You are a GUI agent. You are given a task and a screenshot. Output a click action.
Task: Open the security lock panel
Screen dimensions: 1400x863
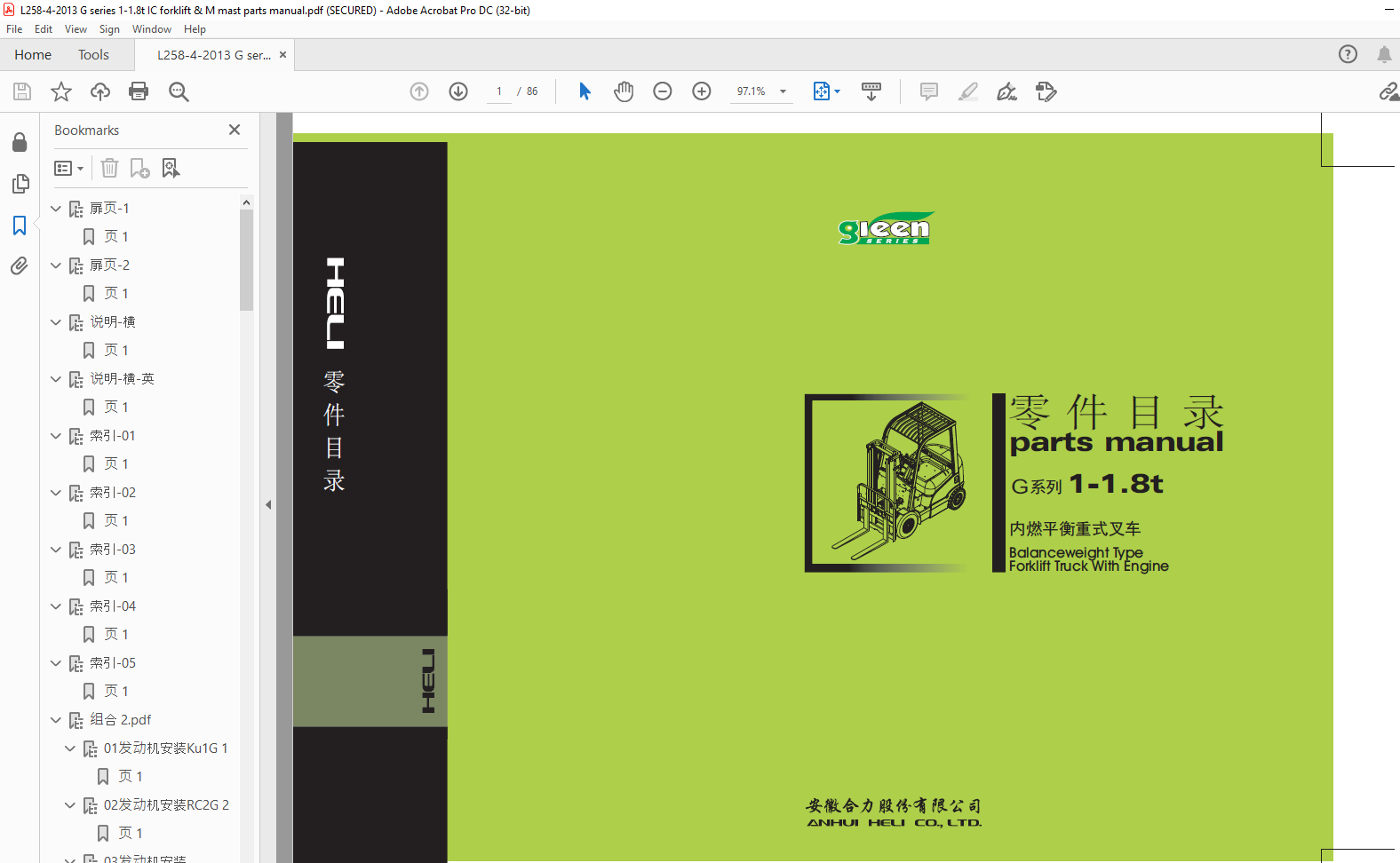[20, 143]
